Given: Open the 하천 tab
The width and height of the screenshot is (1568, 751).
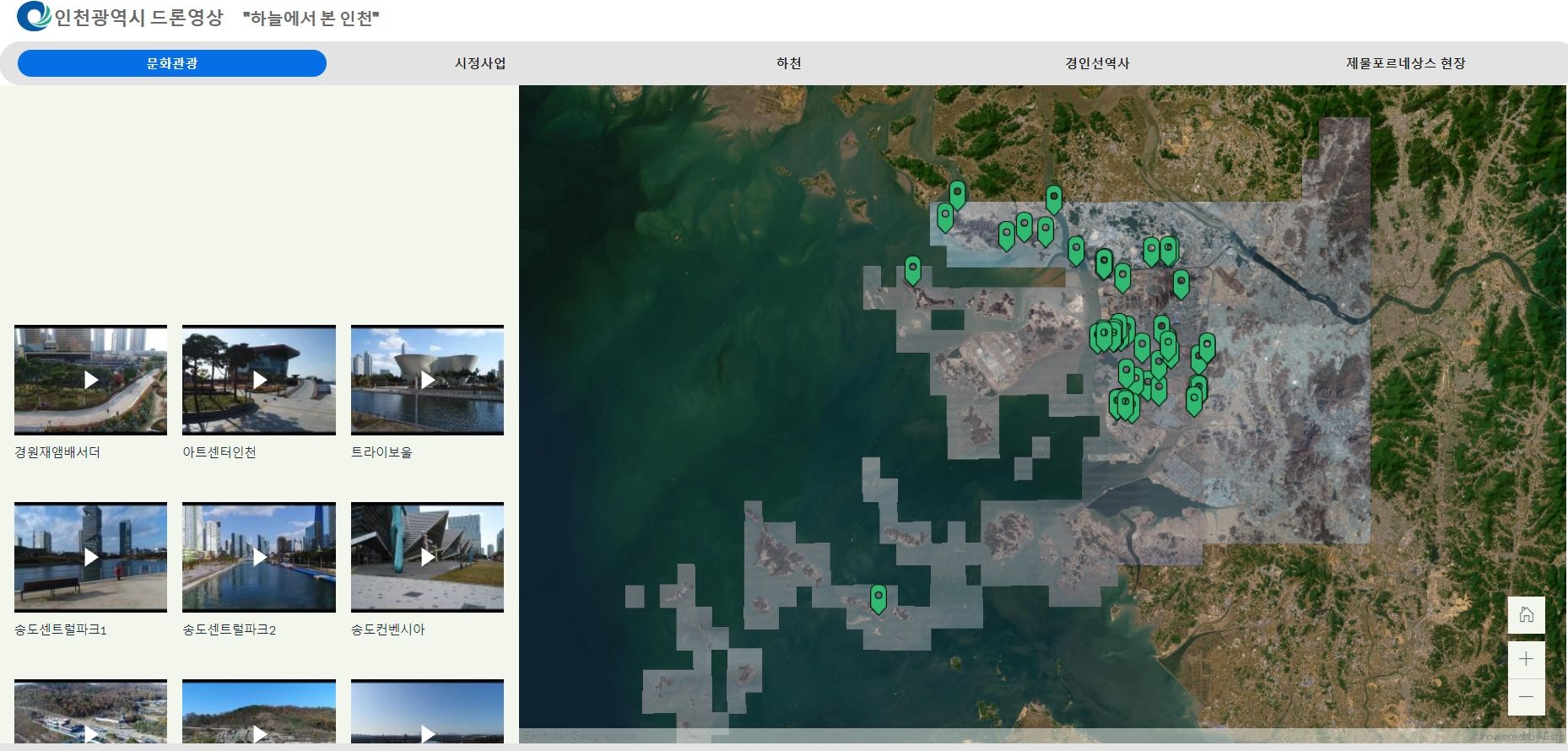Looking at the screenshot, I should 789,63.
